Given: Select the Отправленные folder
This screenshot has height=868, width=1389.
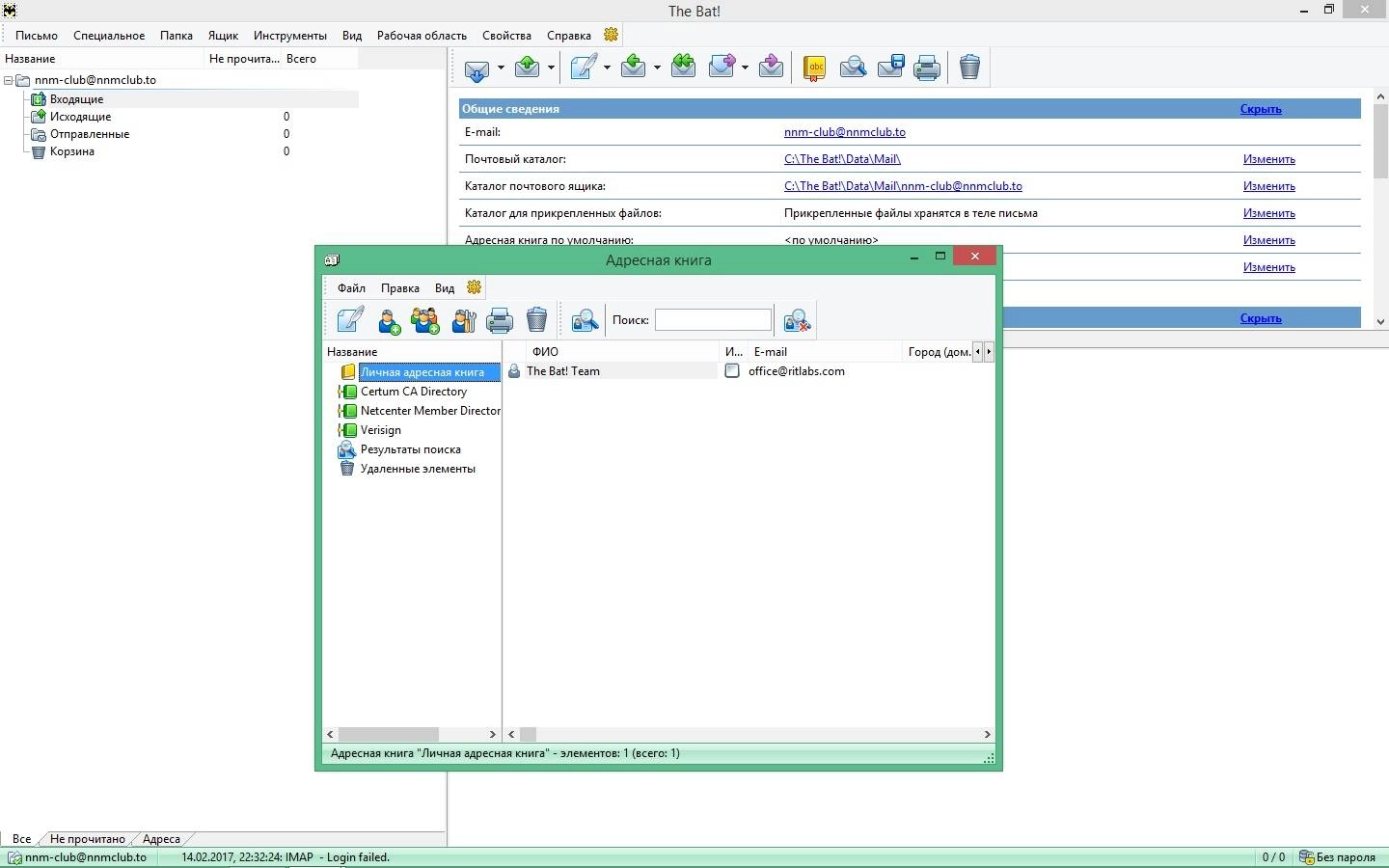Looking at the screenshot, I should coord(90,134).
